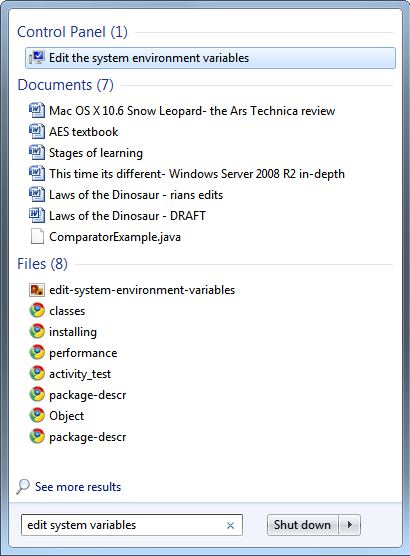Click Word icon for Mac OS X Snow Leopard review
Viewport: 410px width, 556px height.
click(x=37, y=110)
